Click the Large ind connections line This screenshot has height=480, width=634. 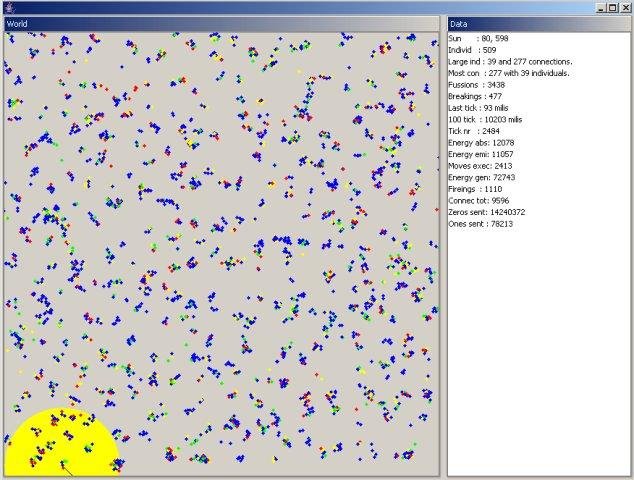(x=510, y=62)
